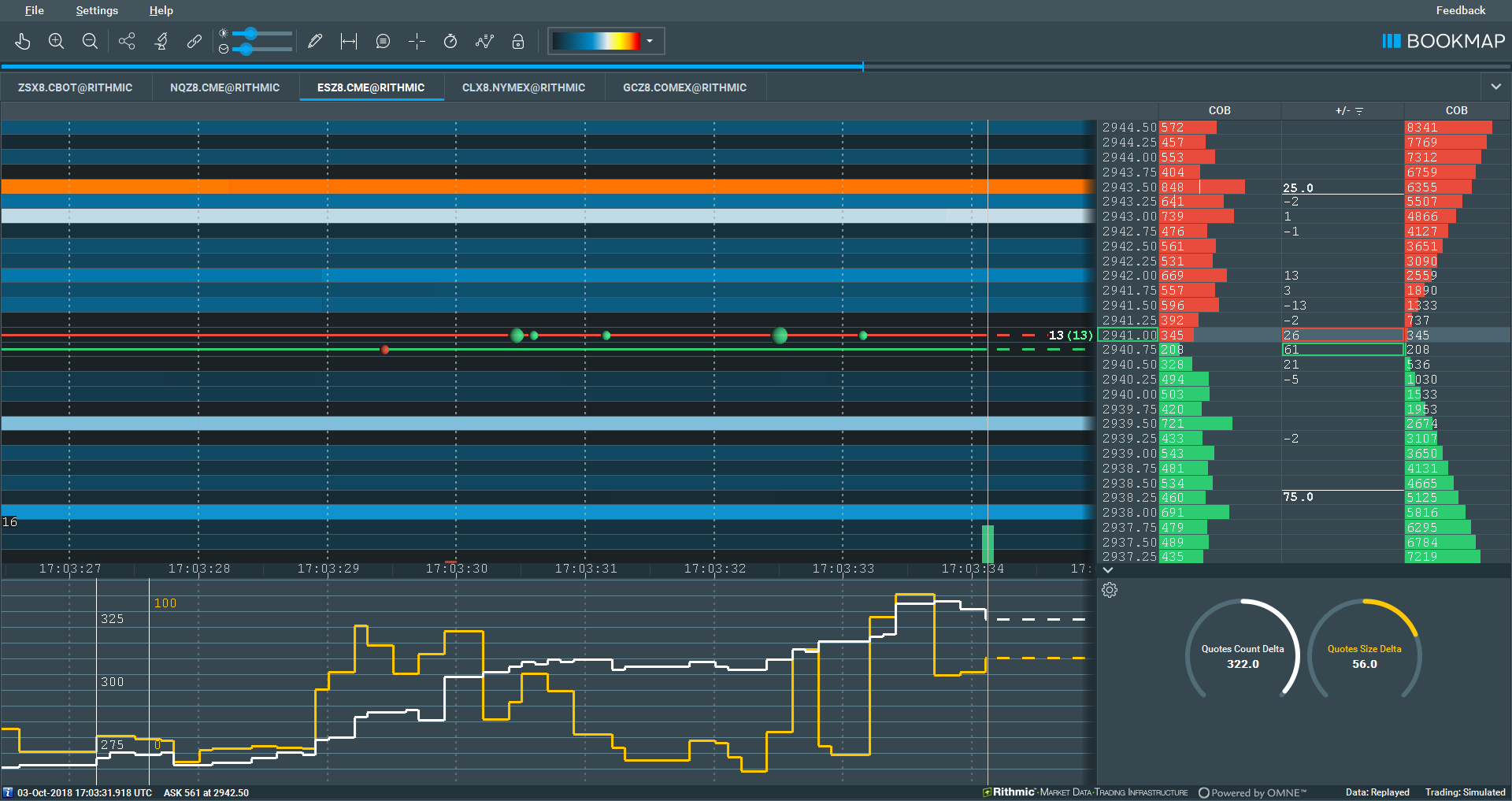Image resolution: width=1512 pixels, height=801 pixels.
Task: Open widget settings gear icon
Action: pos(1110,590)
